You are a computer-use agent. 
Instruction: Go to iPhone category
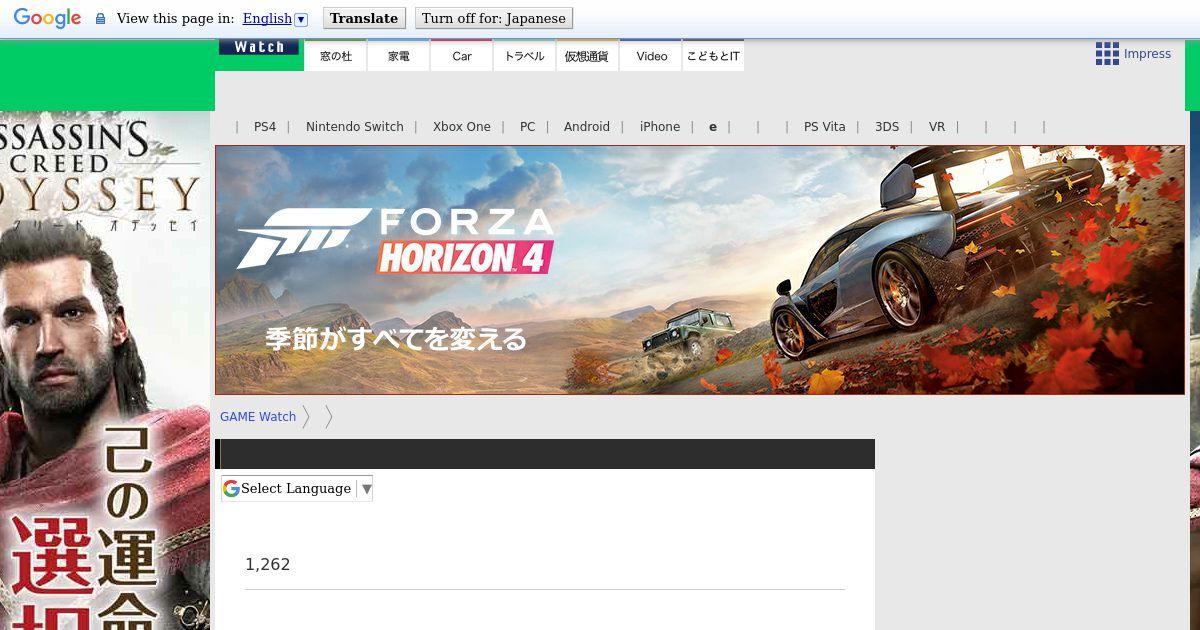tap(660, 127)
